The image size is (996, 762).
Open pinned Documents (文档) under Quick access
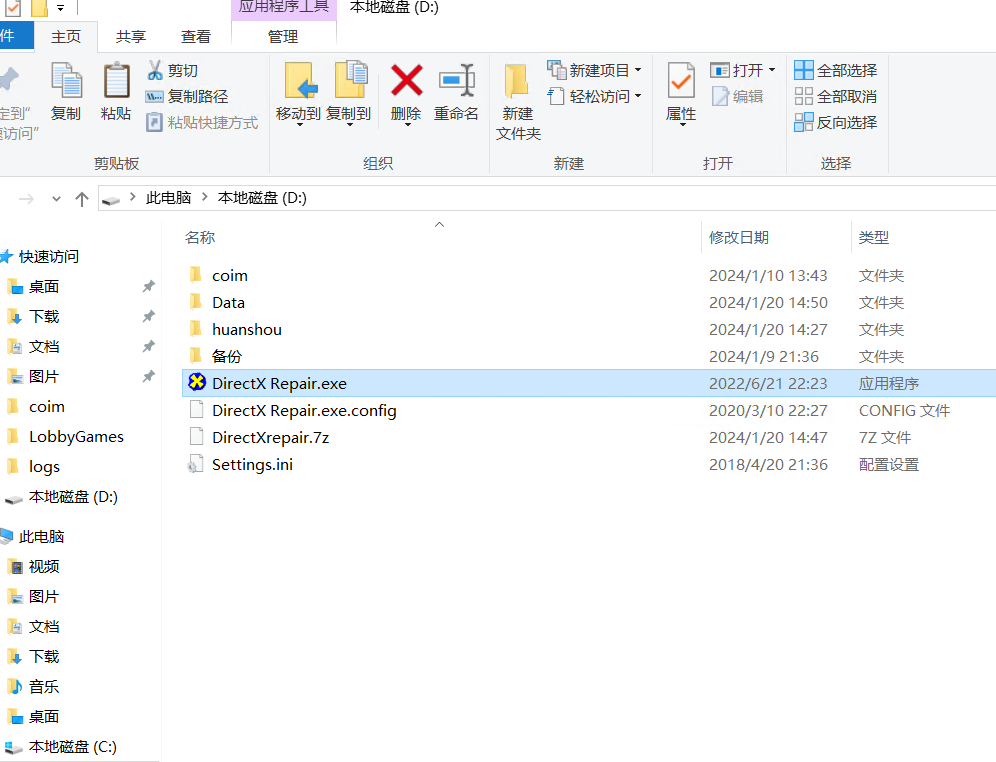coord(44,347)
